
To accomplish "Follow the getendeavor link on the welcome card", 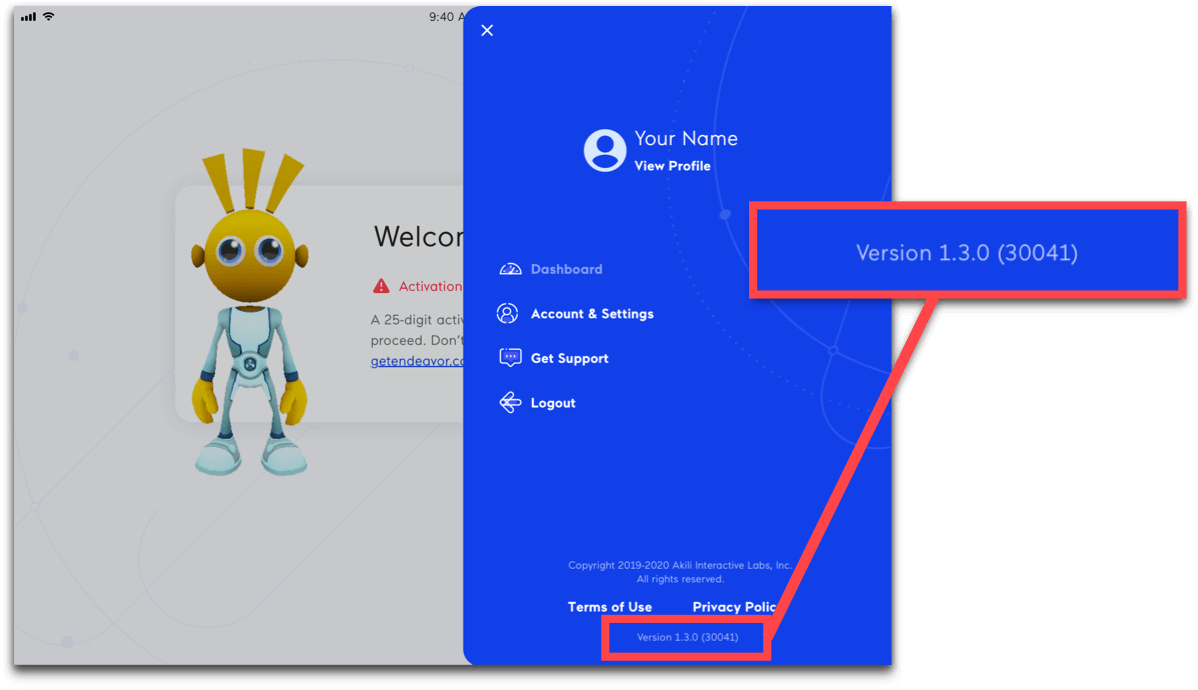I will click(417, 361).
